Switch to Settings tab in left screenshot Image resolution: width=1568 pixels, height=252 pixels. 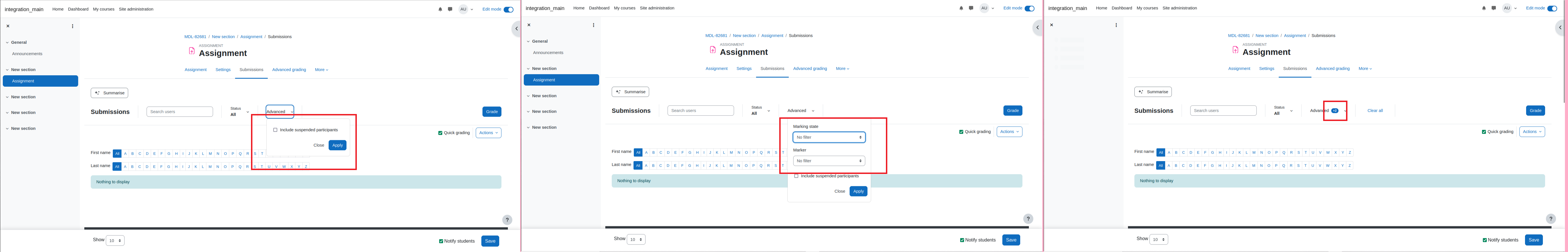coord(223,70)
